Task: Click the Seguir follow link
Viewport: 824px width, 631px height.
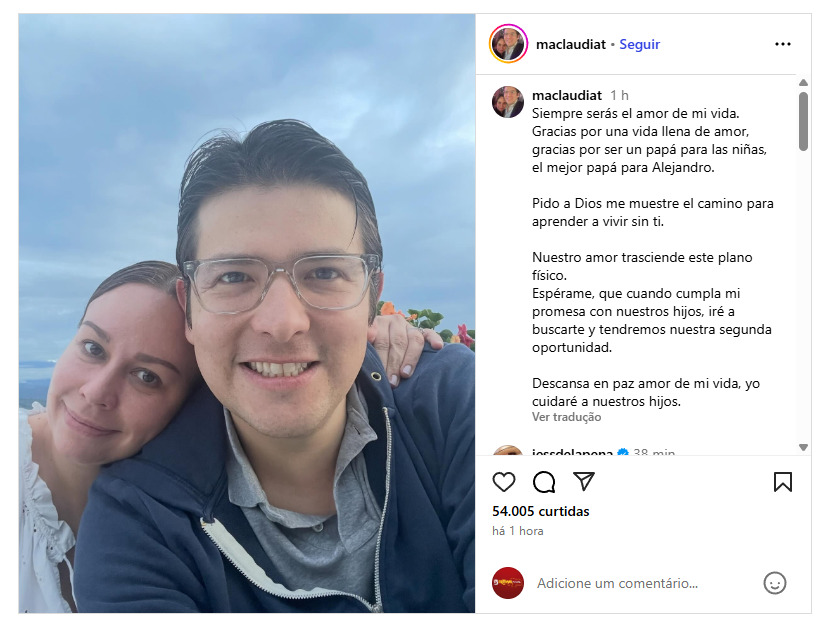Action: [640, 44]
